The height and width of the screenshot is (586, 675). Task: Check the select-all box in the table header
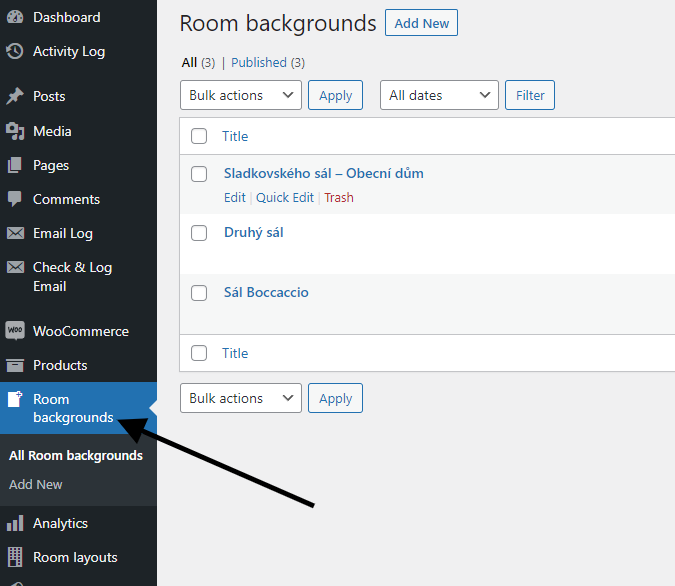point(199,136)
